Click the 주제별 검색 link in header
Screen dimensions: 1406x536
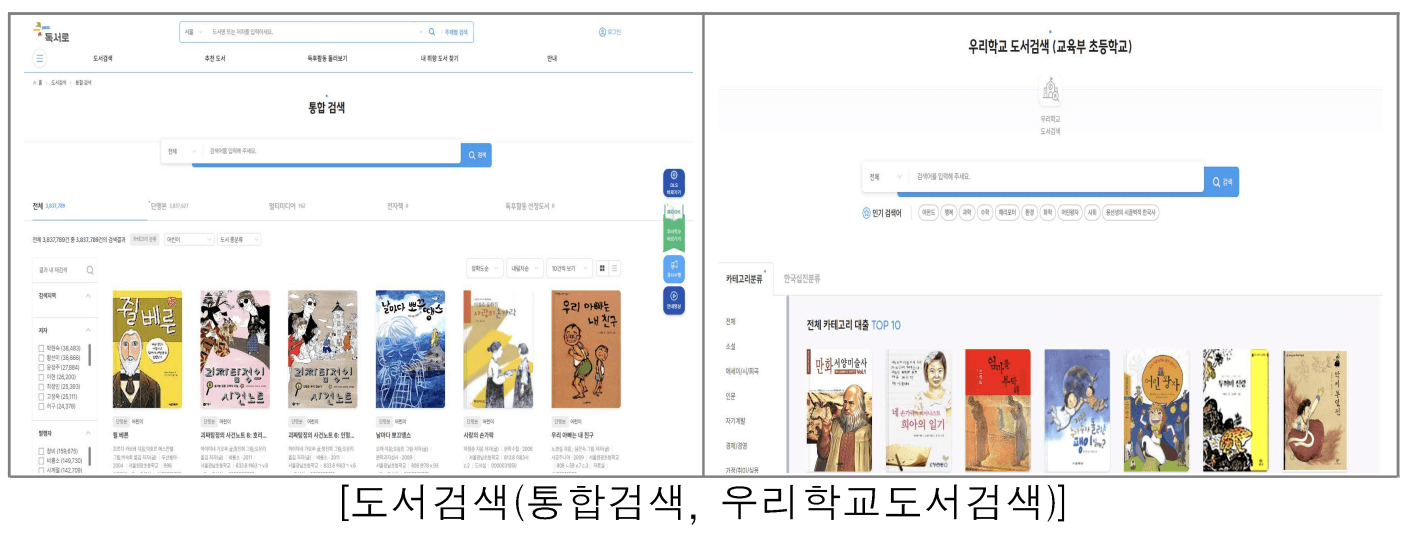(x=456, y=32)
